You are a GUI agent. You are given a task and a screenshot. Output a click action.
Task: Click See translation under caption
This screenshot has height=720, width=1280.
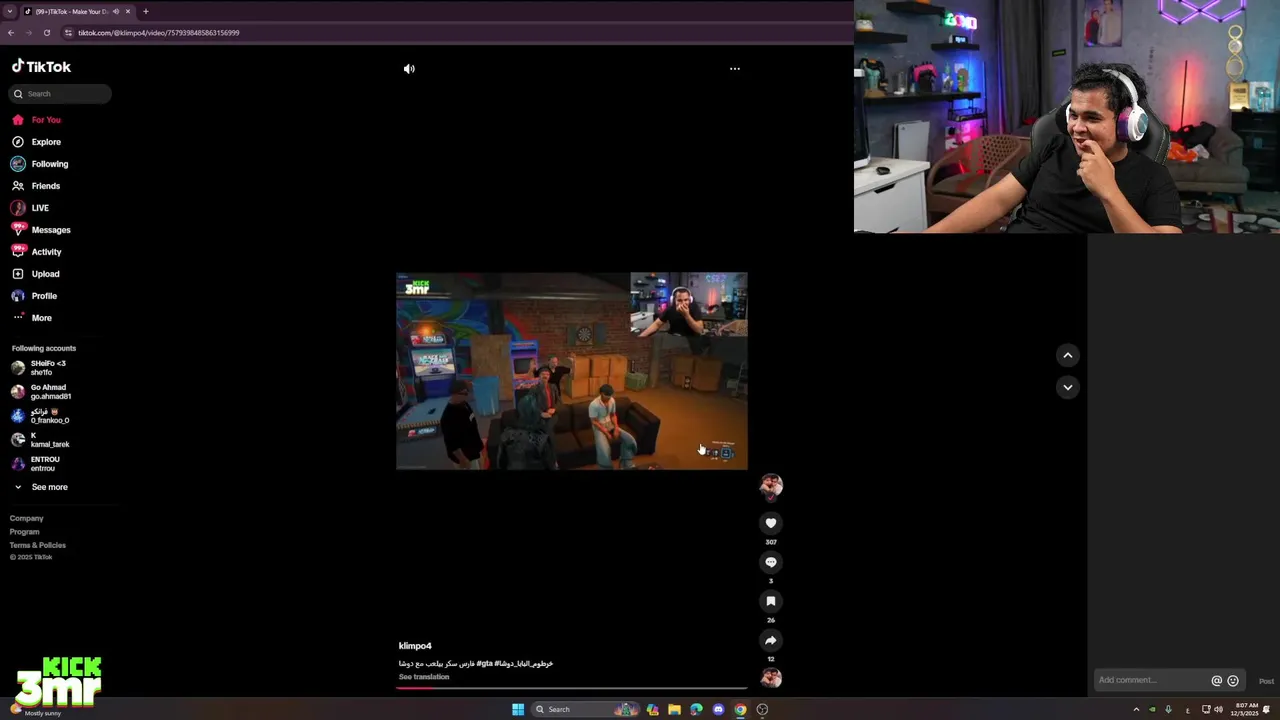[x=424, y=677]
